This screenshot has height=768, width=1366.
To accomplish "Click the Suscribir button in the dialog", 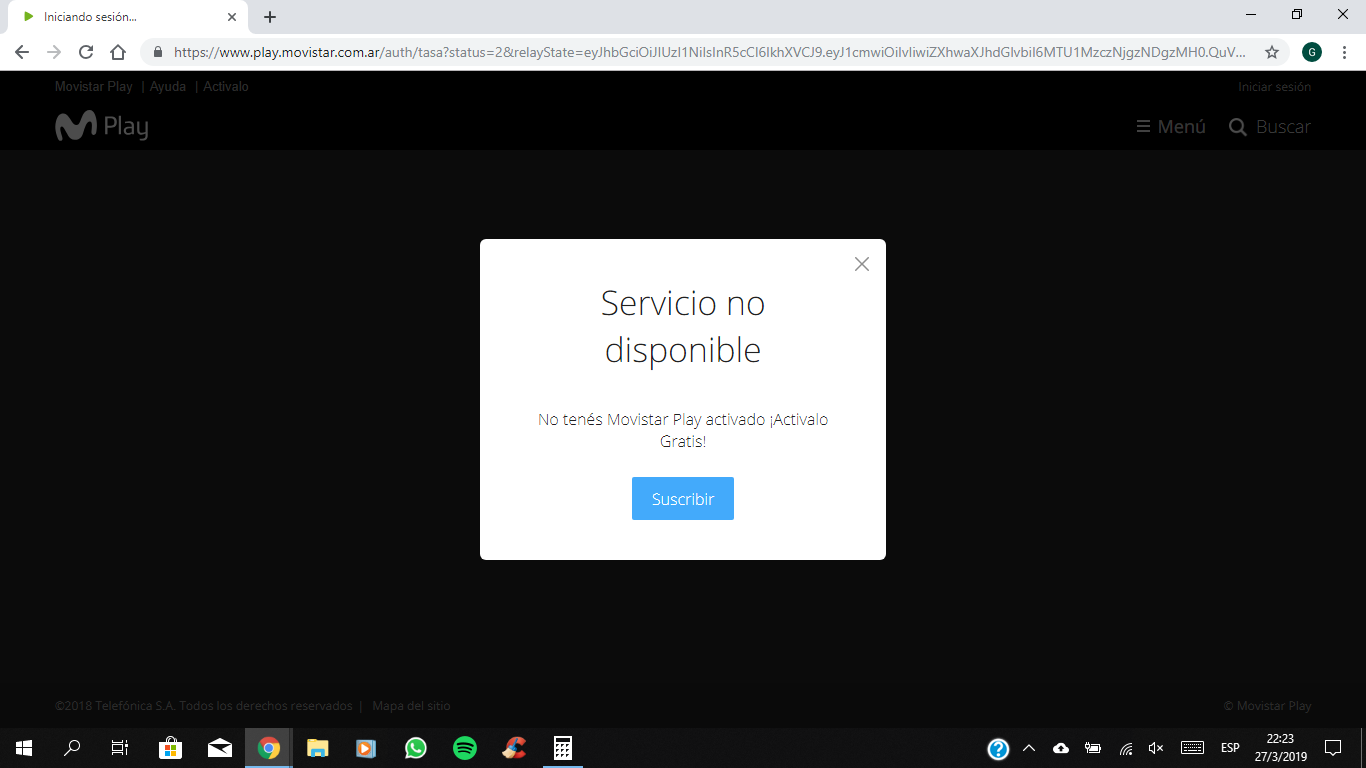I will click(682, 499).
